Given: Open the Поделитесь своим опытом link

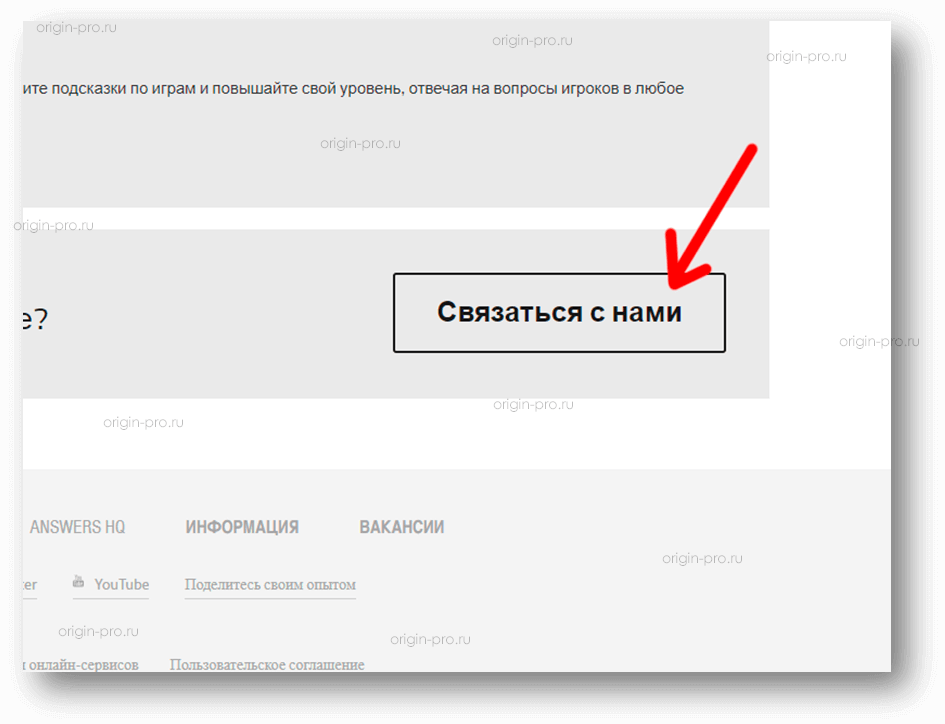Looking at the screenshot, I should (x=270, y=584).
